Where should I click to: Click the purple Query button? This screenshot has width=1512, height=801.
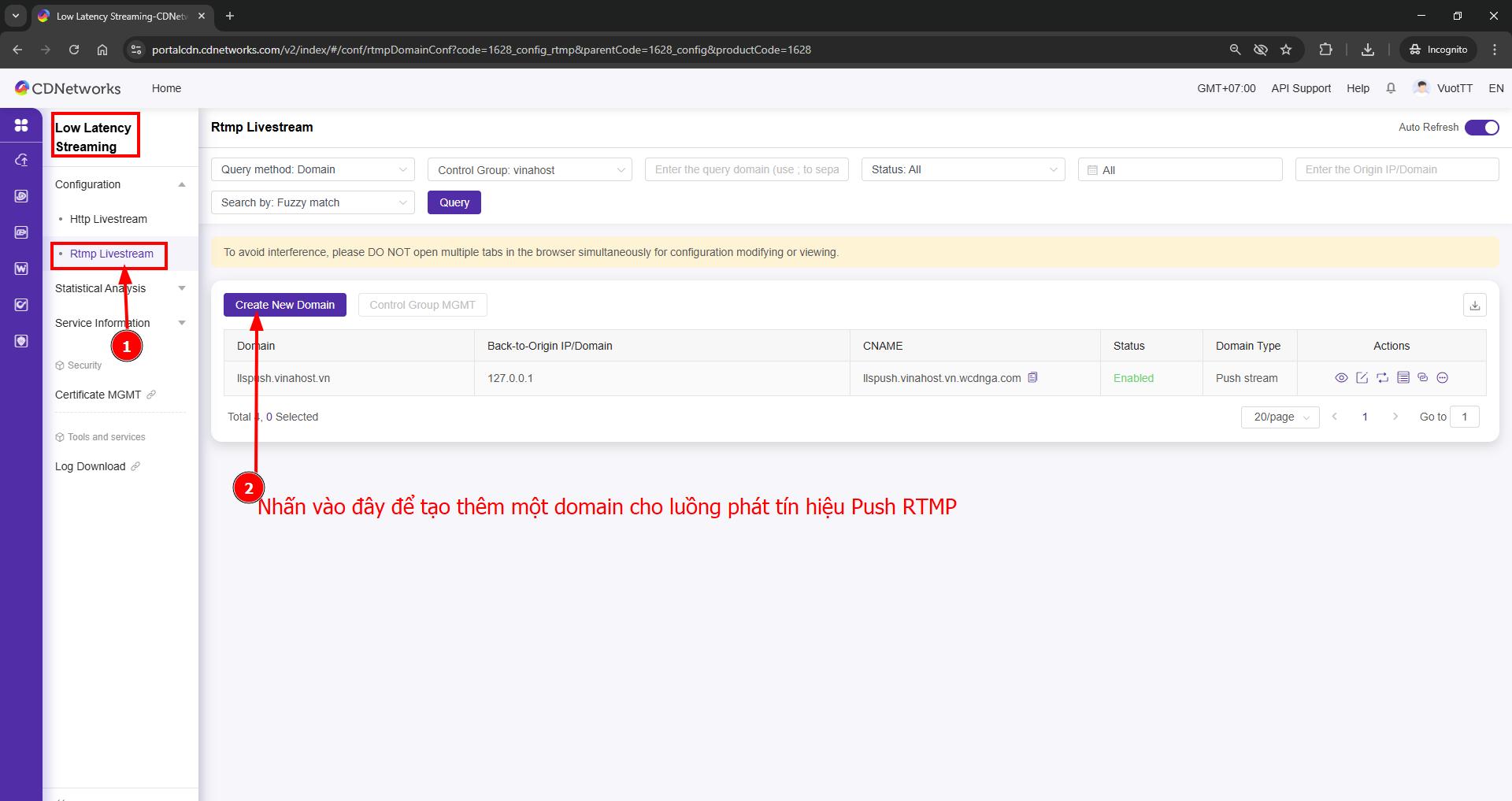[454, 202]
